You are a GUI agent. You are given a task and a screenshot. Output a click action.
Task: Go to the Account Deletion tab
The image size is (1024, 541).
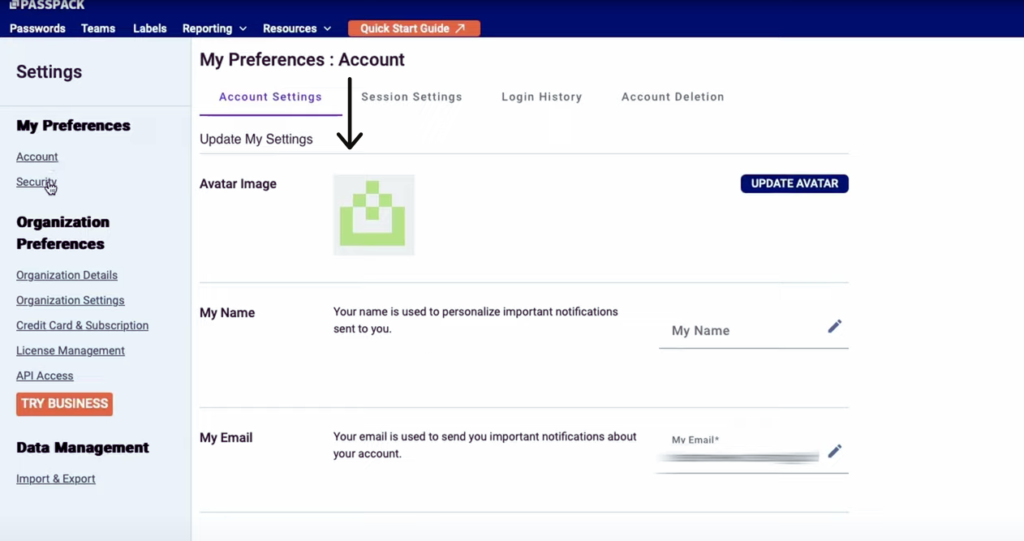pyautogui.click(x=673, y=97)
